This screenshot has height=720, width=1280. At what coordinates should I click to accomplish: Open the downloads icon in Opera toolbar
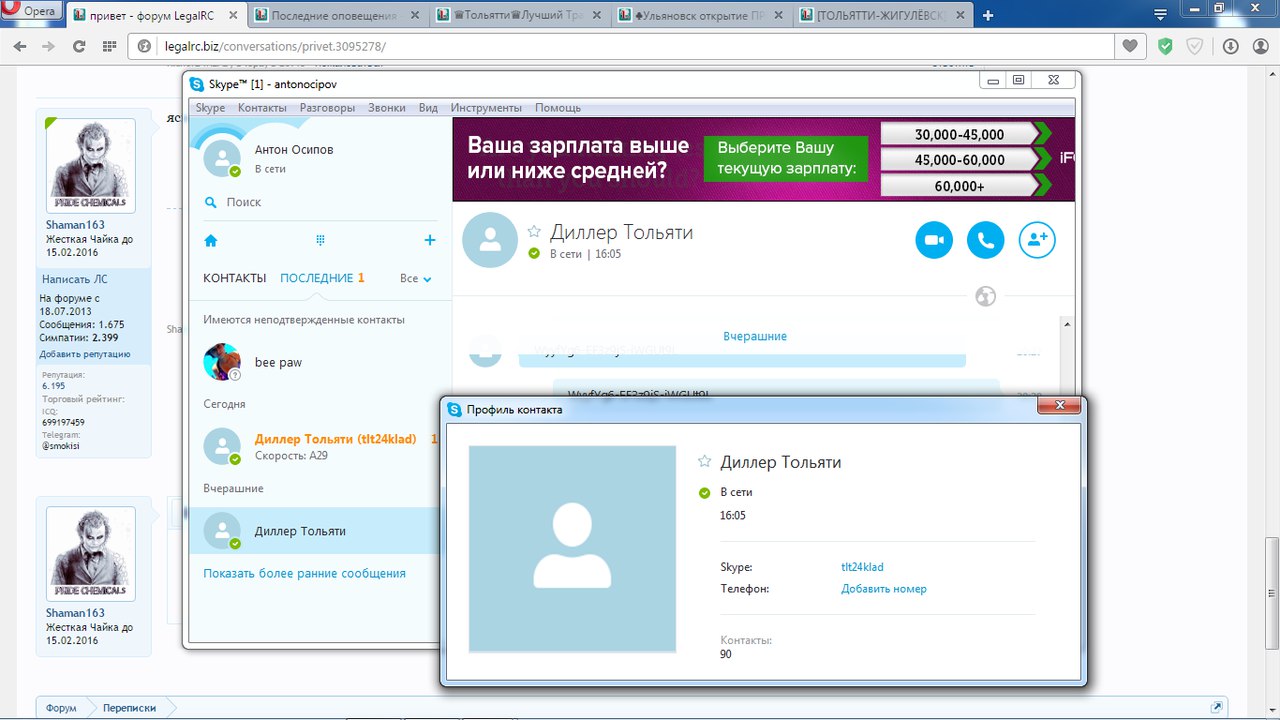(x=1230, y=46)
